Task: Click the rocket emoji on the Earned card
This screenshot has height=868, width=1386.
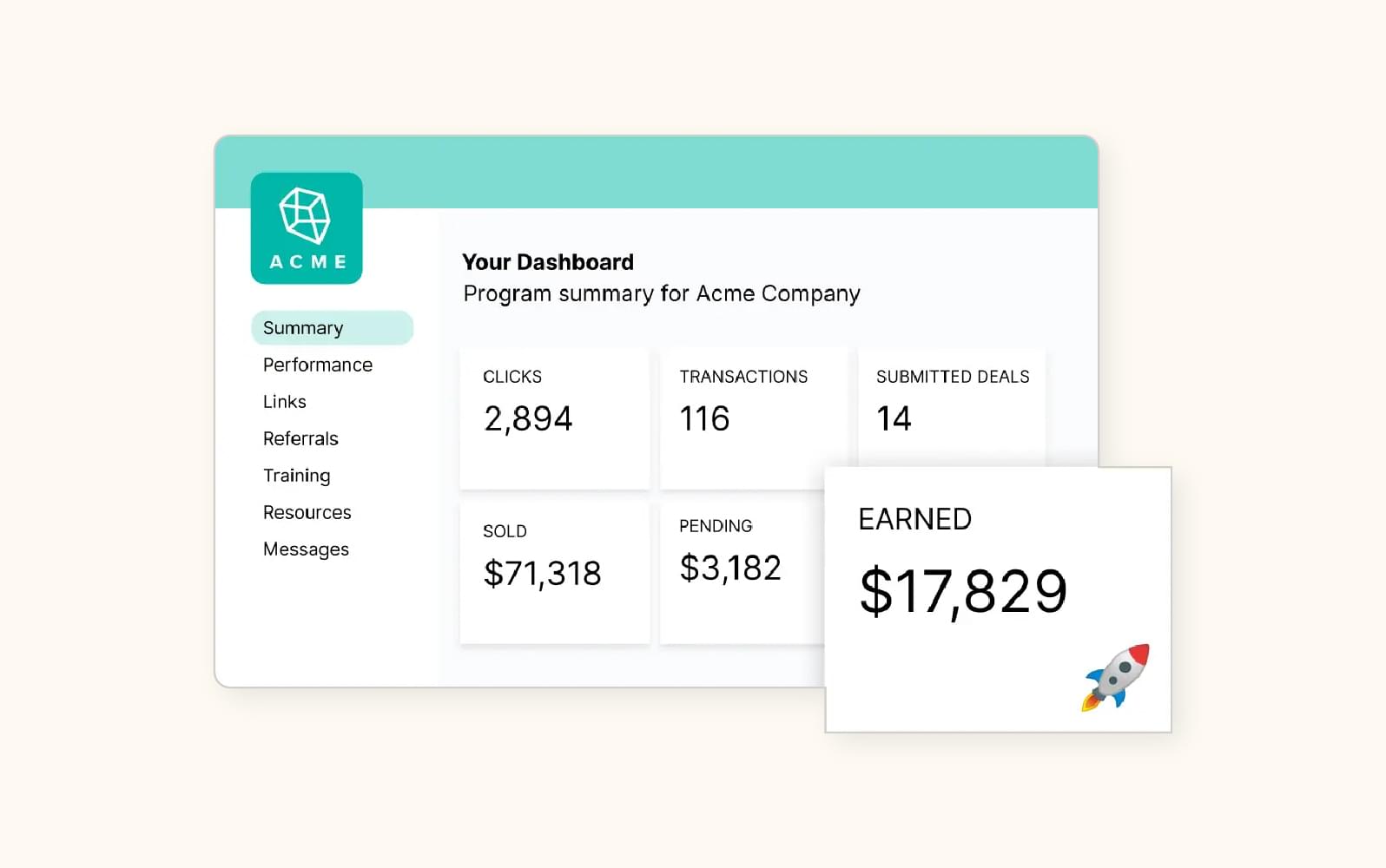Action: click(x=1117, y=679)
